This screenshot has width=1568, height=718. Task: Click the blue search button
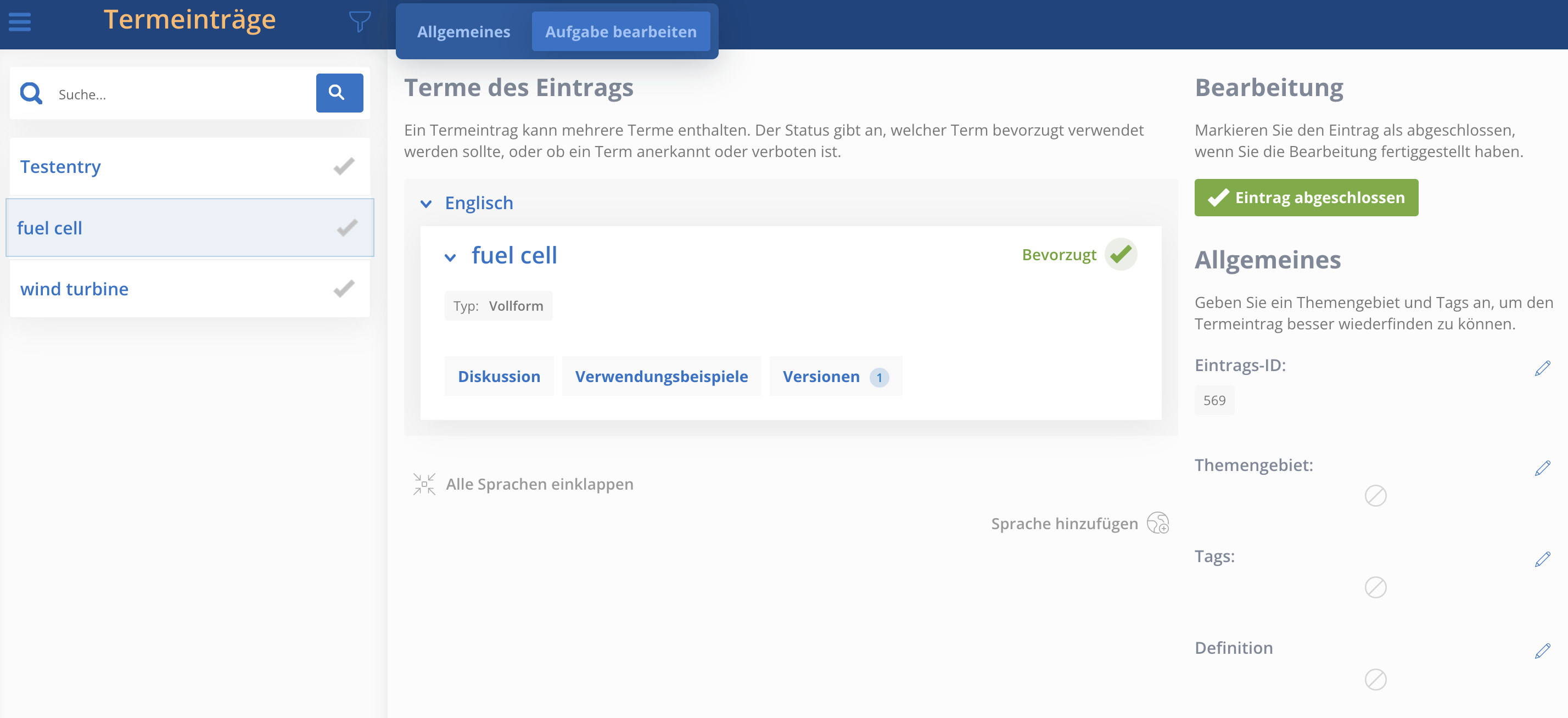(x=339, y=93)
